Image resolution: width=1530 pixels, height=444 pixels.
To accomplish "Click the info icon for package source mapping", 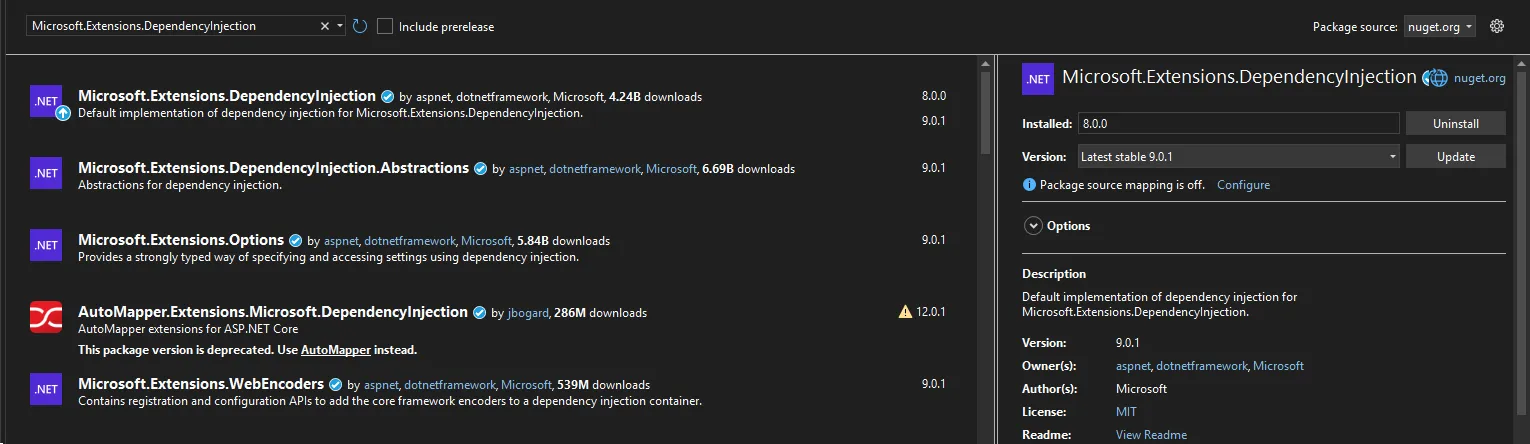I will click(1029, 185).
